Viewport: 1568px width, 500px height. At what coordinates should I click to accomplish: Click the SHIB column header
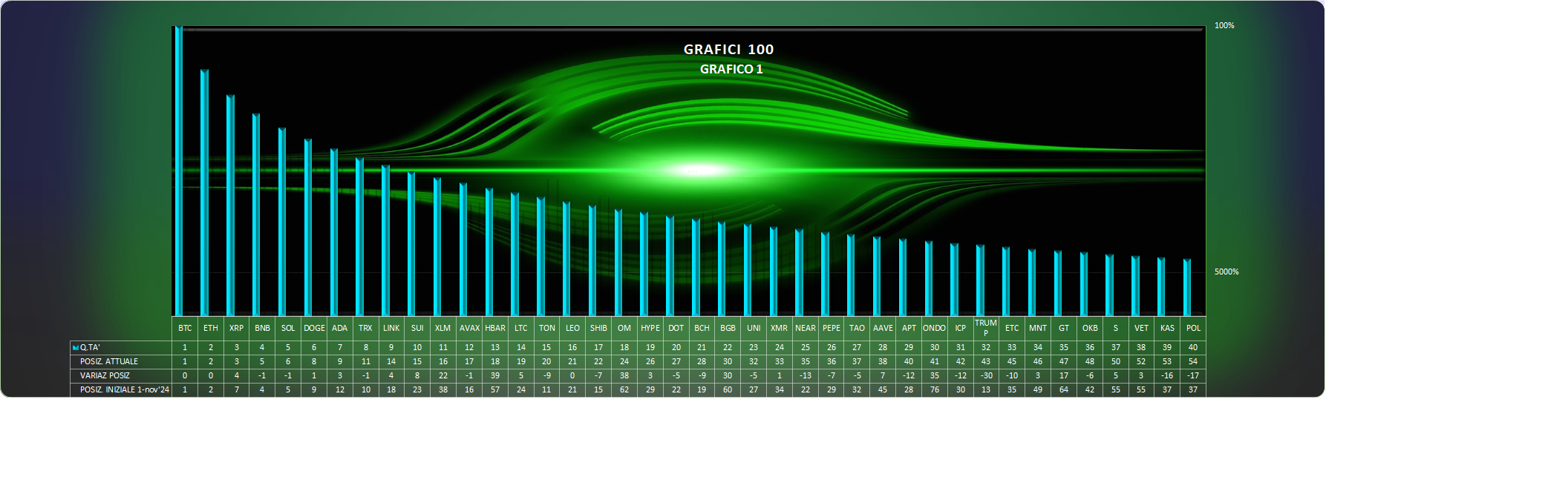(x=598, y=328)
